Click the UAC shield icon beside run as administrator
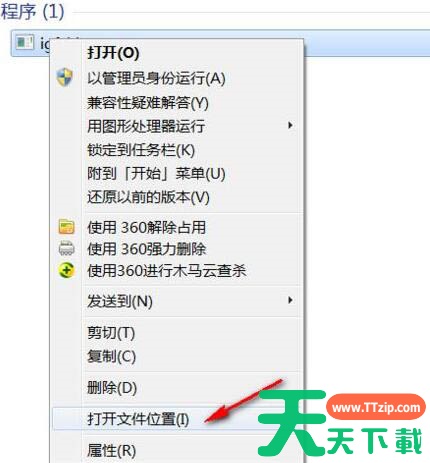 point(65,77)
